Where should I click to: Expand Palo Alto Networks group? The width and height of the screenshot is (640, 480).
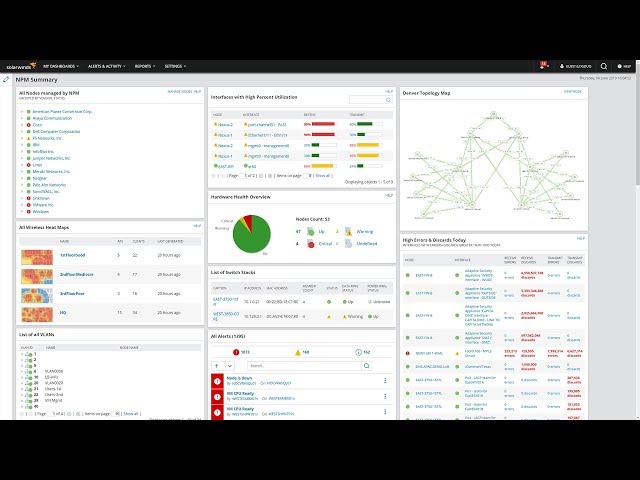(22, 185)
